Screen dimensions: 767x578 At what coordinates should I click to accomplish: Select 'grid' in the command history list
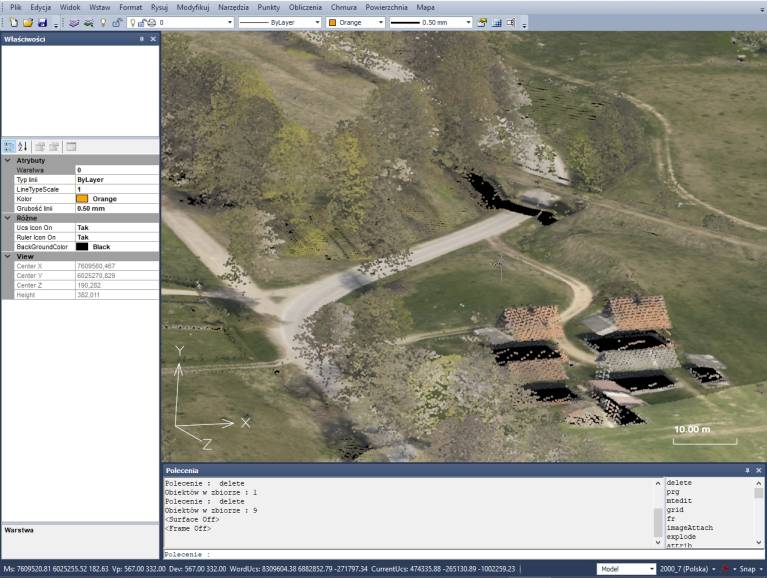675,510
